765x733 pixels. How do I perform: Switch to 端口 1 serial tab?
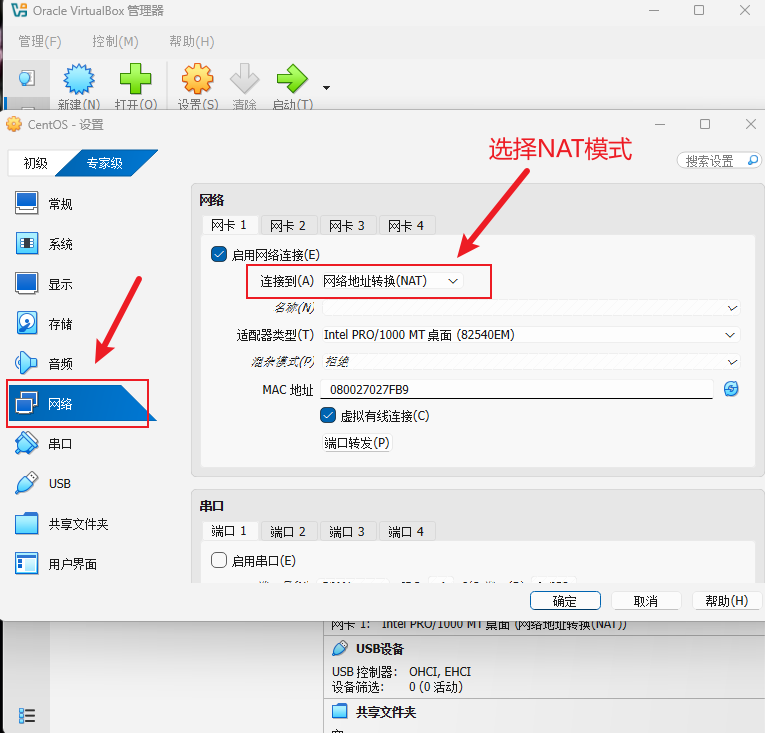230,531
